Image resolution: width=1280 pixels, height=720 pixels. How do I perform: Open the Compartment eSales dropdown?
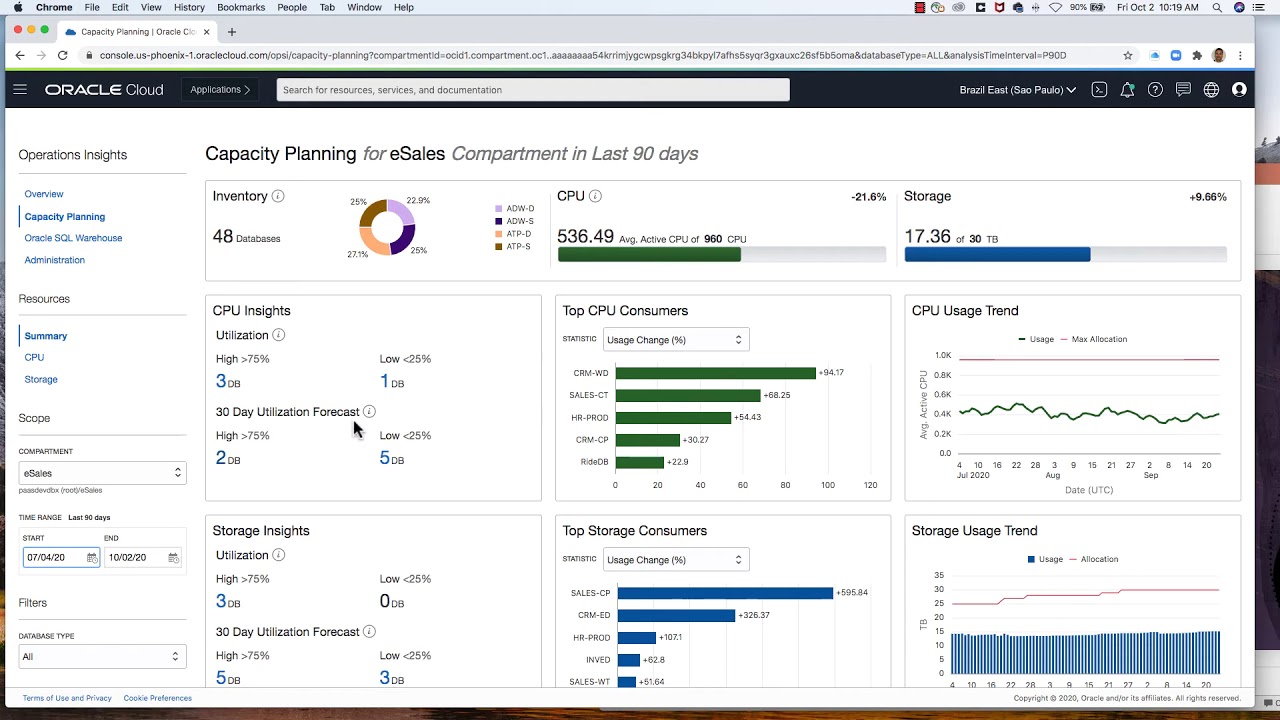click(x=102, y=473)
